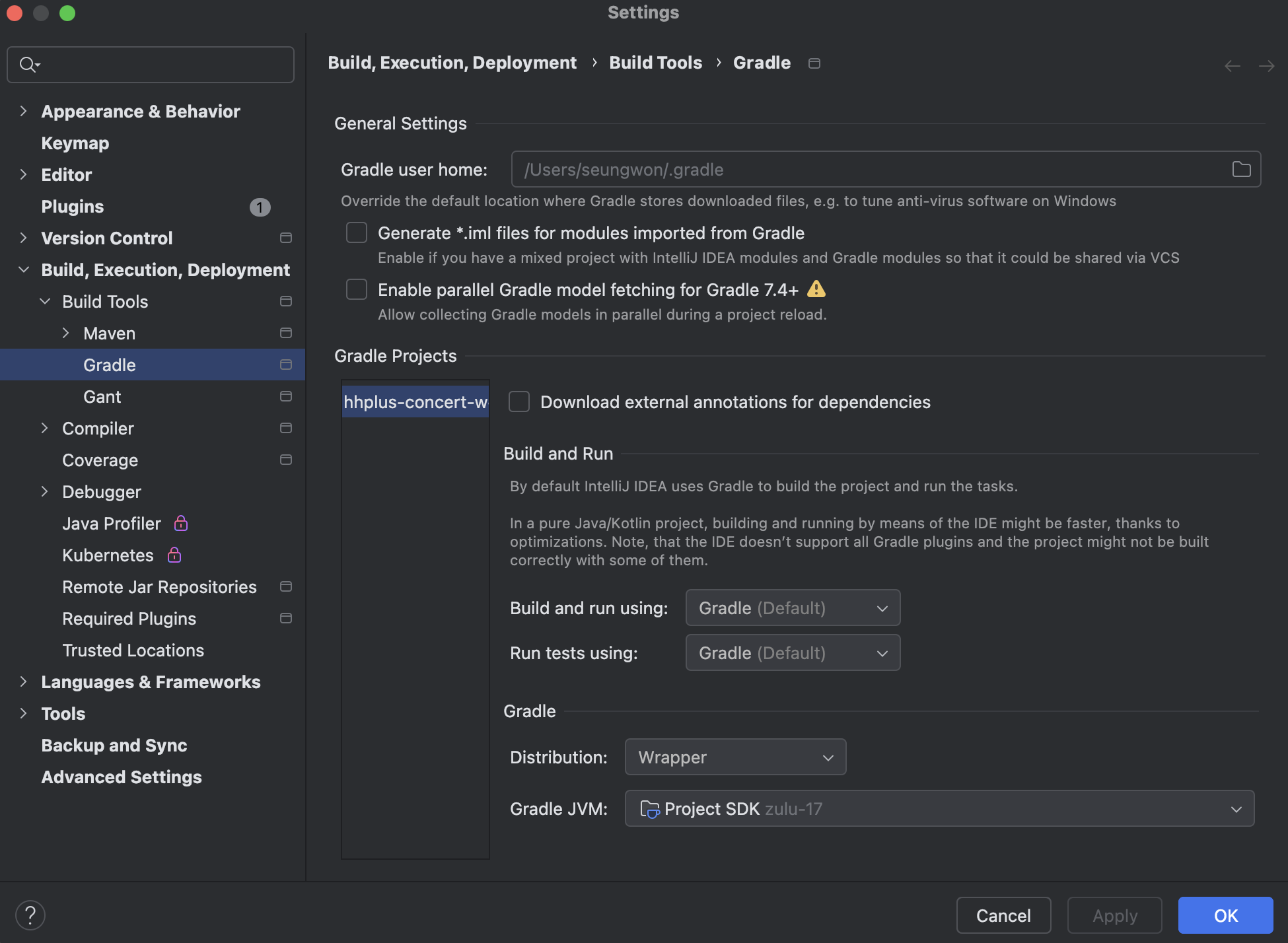Select Compiler in the settings tree
Screen dimensions: 1288x943
[x=98, y=429]
